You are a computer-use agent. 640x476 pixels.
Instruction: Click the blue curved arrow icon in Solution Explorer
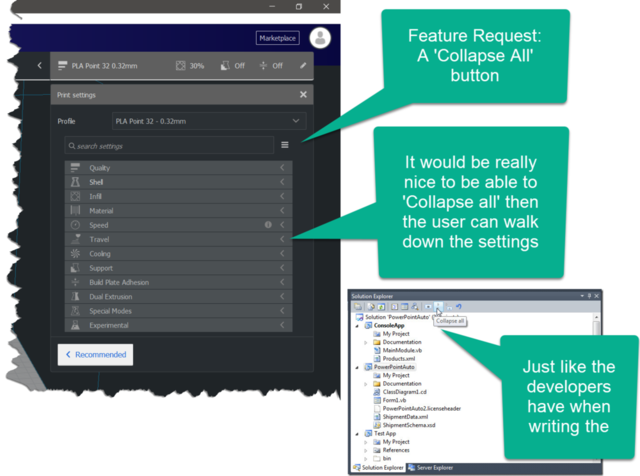pos(459,306)
